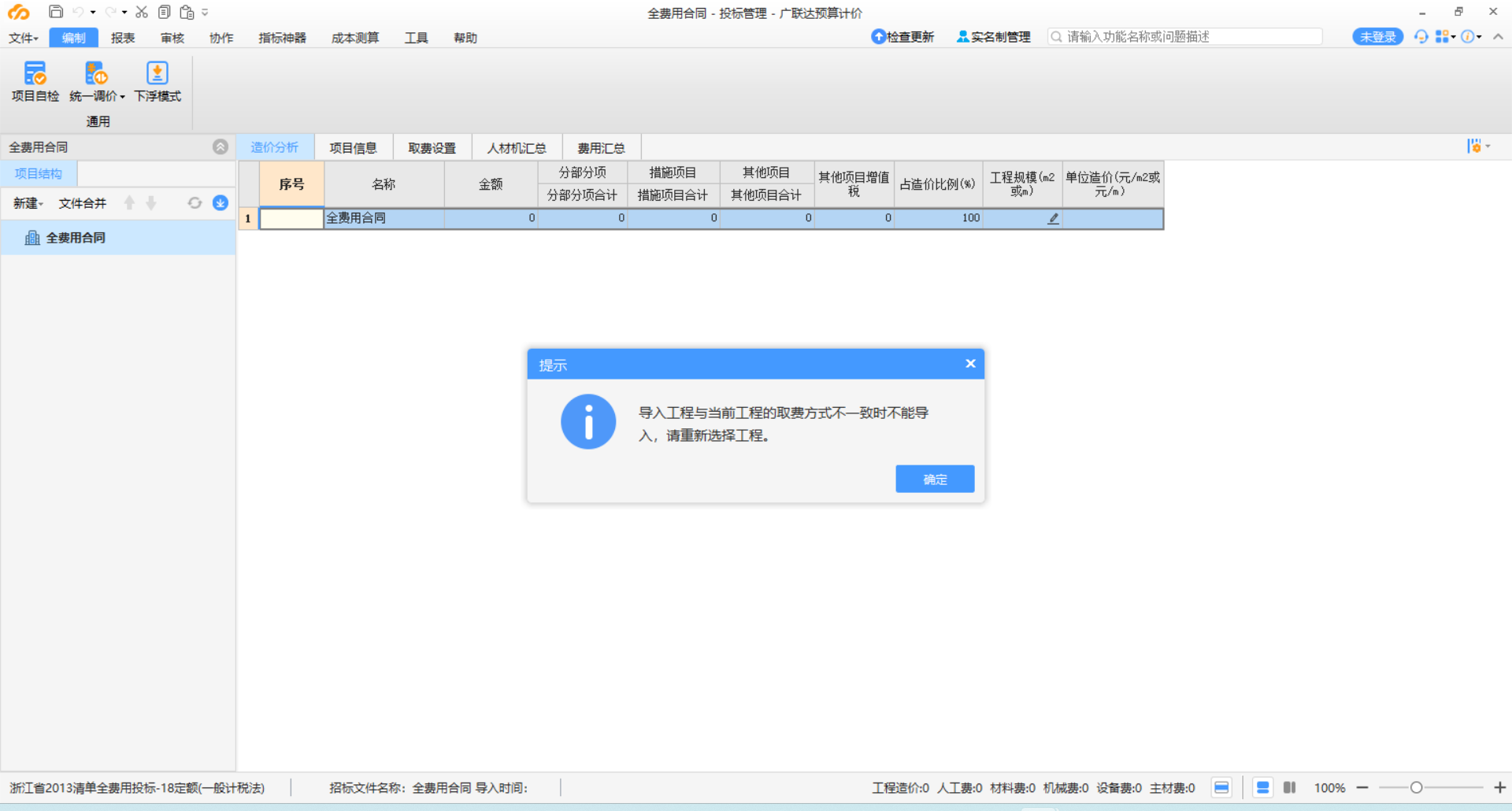Collapse the 全费用合同 side panel
This screenshot has width=1512, height=811.
(x=220, y=146)
